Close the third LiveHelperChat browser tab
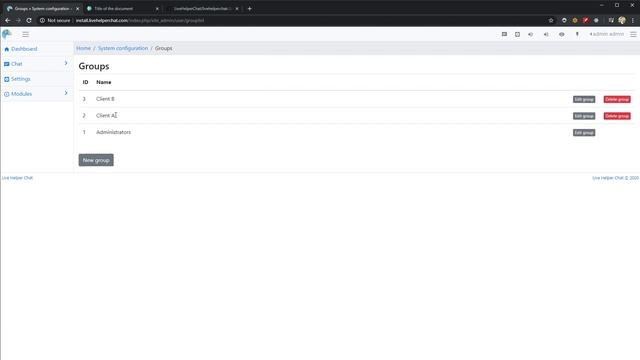This screenshot has height=360, width=640. 237,9
